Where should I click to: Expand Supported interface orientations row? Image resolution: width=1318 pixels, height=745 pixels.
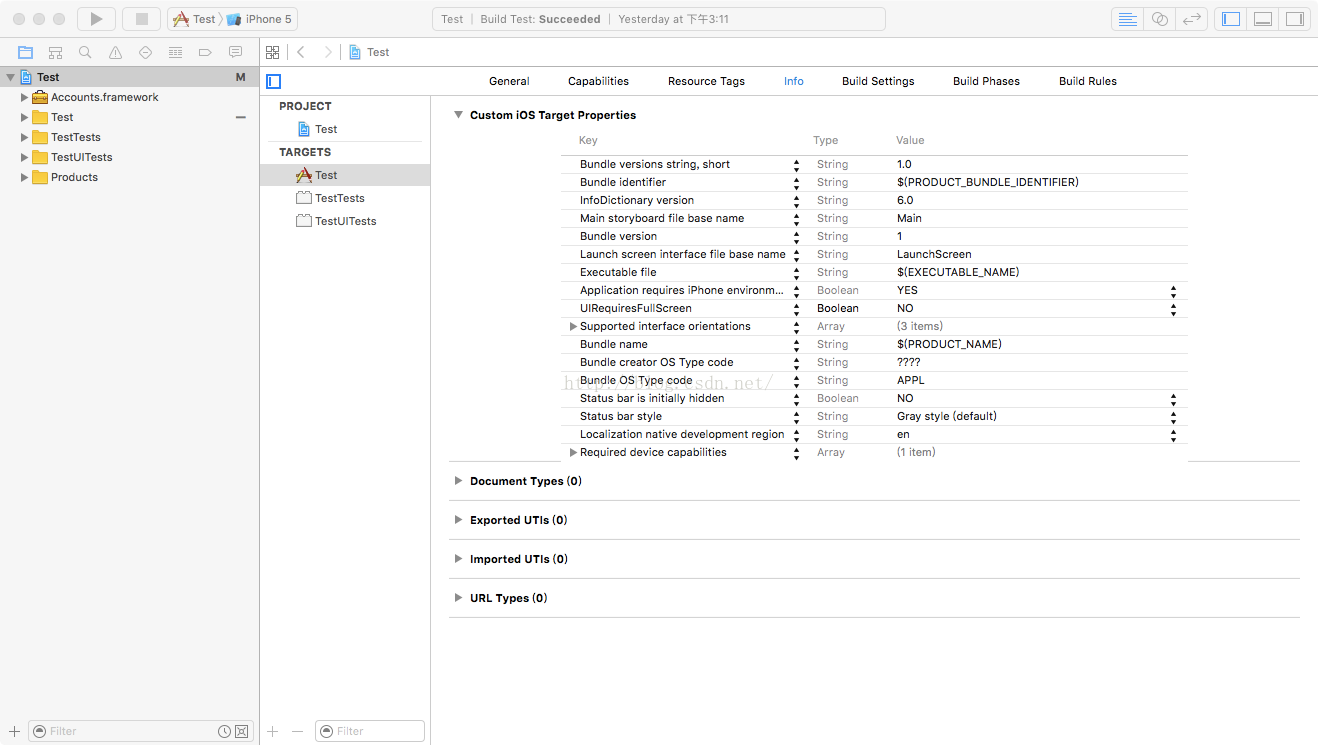[573, 326]
